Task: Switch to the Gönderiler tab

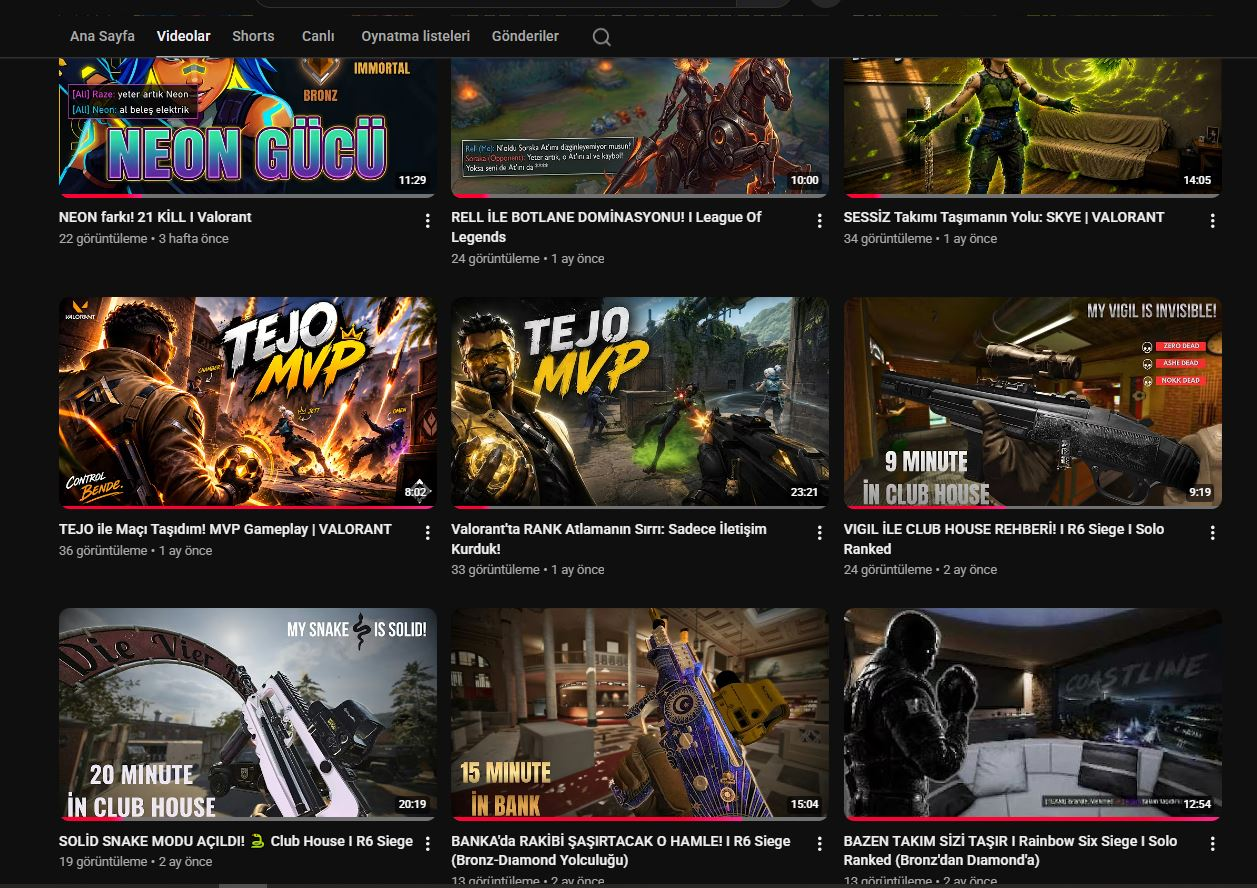Action: [x=525, y=36]
